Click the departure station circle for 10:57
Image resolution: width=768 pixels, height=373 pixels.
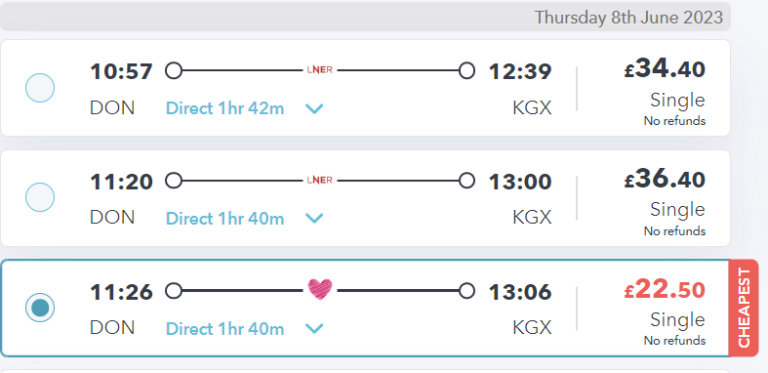[x=173, y=70]
